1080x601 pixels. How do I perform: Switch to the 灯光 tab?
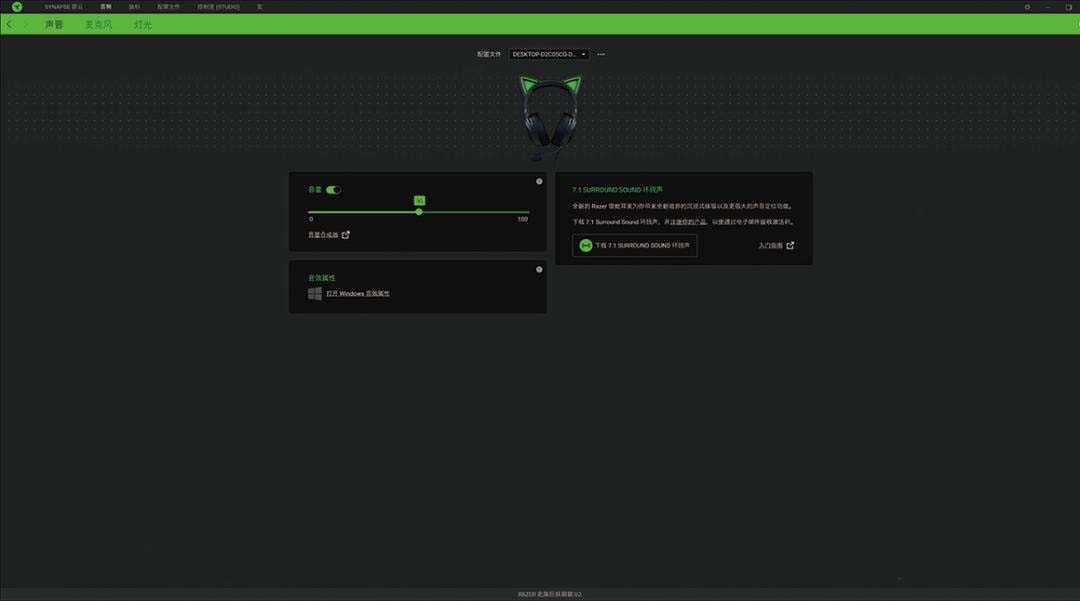tap(143, 25)
